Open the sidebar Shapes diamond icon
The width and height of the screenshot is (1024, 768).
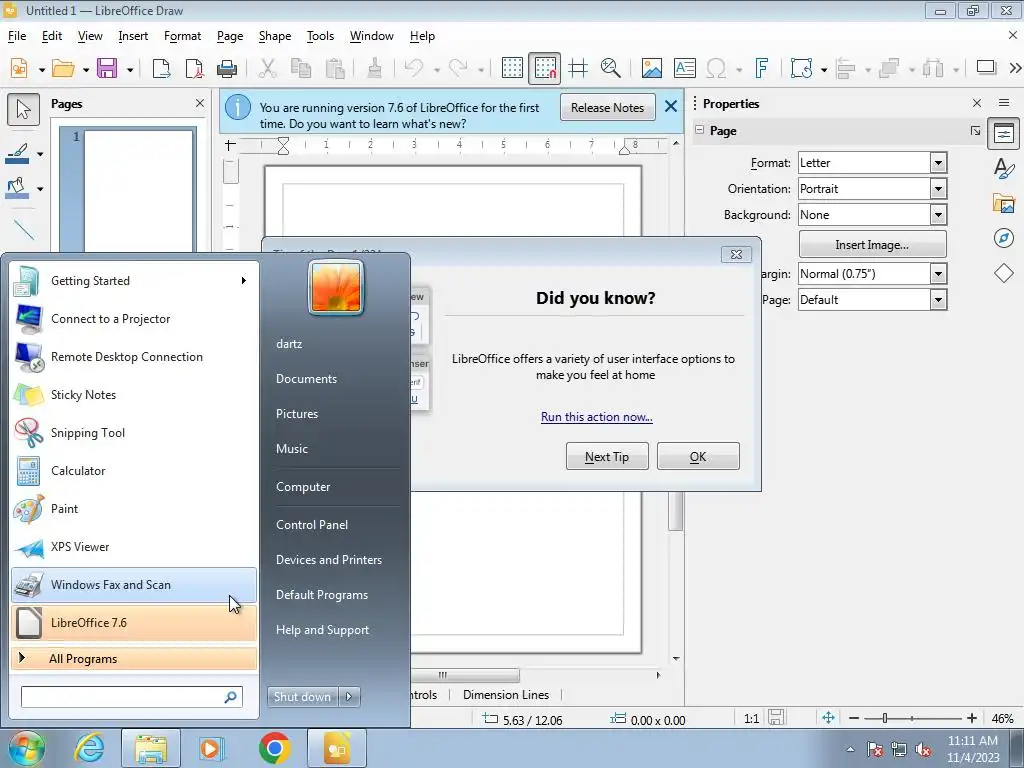(1004, 273)
